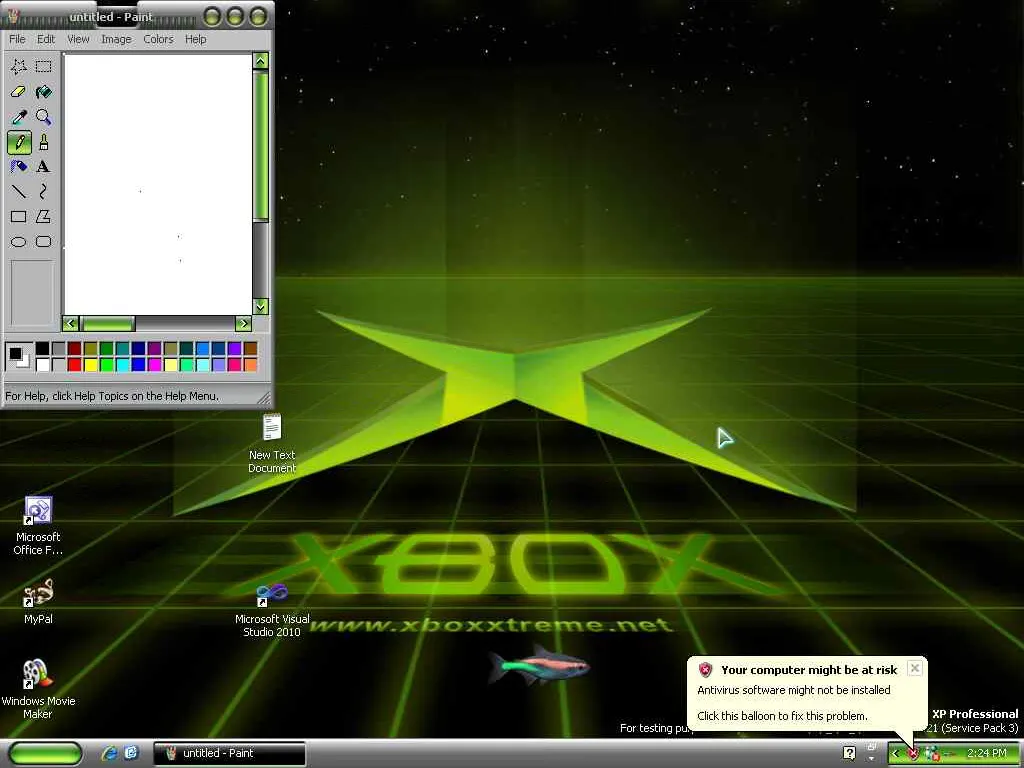The height and width of the screenshot is (768, 1024).
Task: Choose the Eraser tool
Action: (18, 91)
